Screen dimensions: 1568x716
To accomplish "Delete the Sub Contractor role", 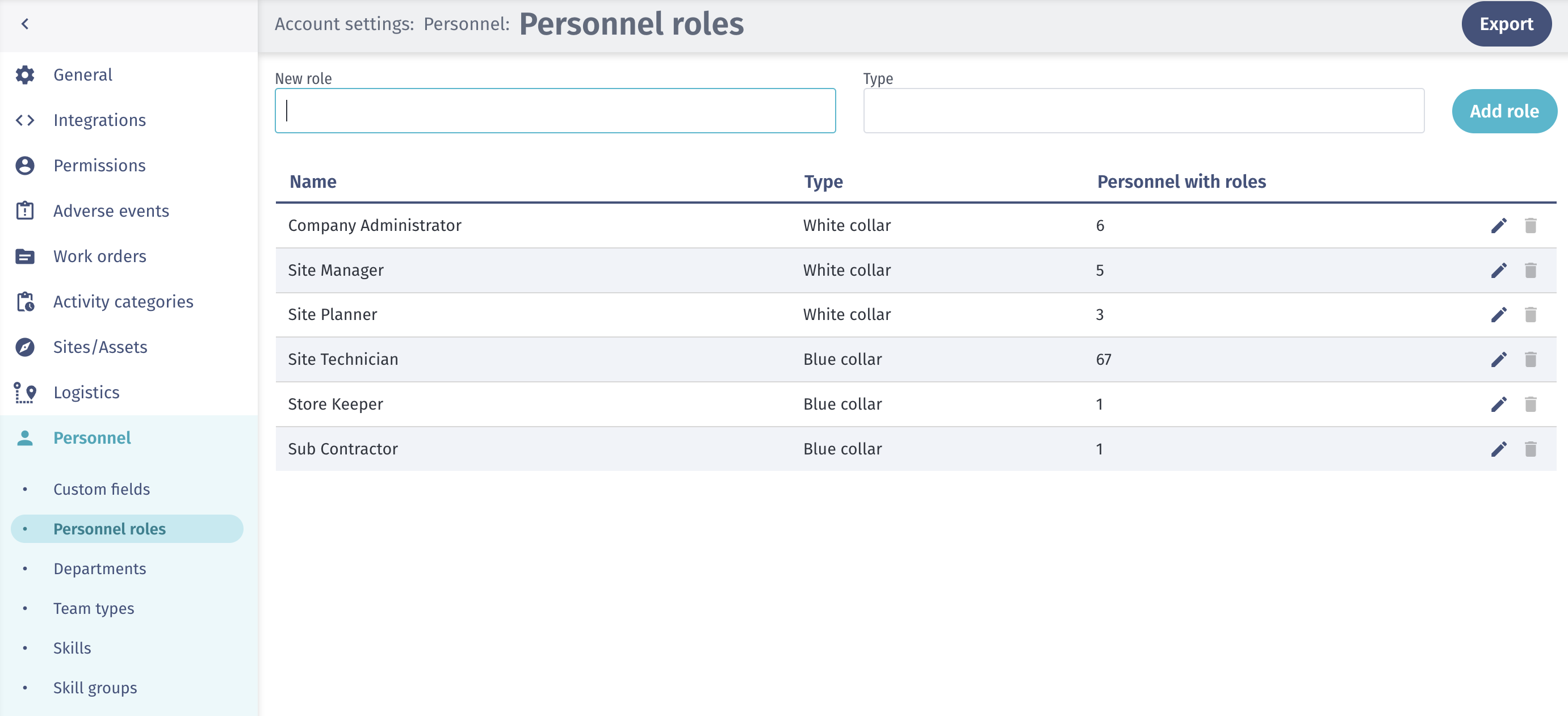I will point(1531,449).
